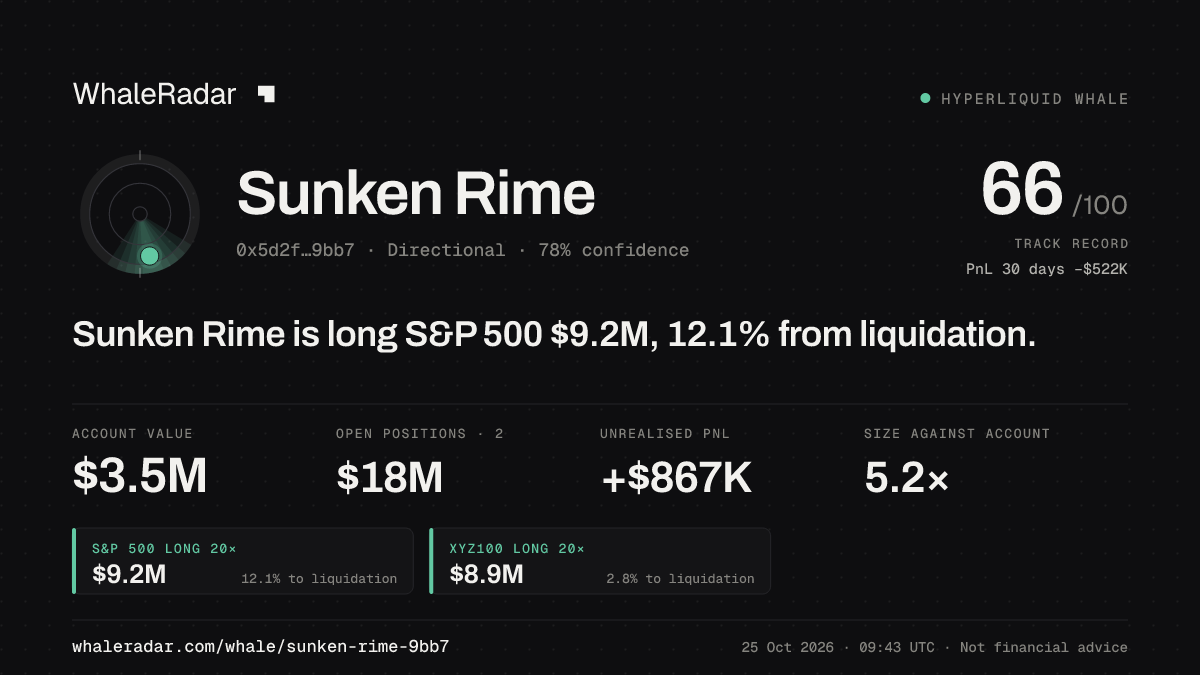Click the 09:43 UTC timestamp

[x=898, y=648]
